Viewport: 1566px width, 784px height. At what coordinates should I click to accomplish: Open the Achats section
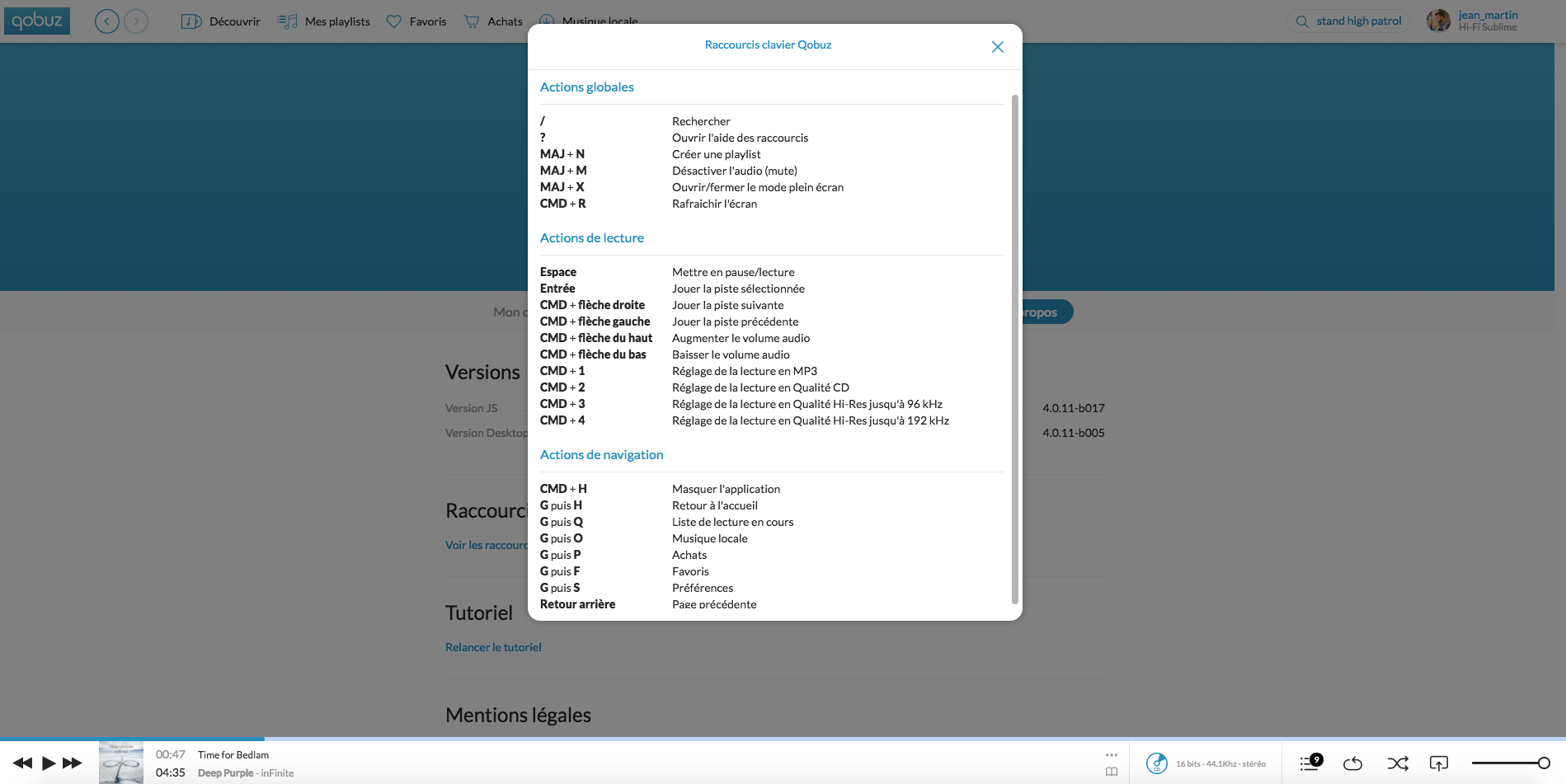click(493, 21)
